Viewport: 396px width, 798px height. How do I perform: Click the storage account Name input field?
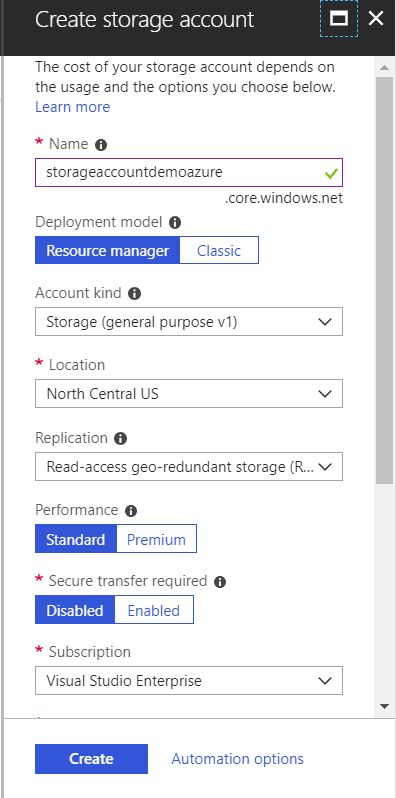coord(189,173)
